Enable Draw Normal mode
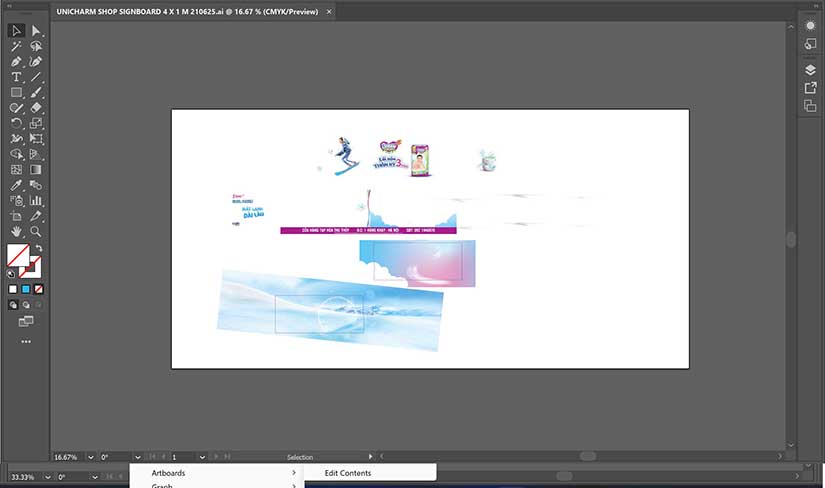The width and height of the screenshot is (825, 488). (x=13, y=305)
